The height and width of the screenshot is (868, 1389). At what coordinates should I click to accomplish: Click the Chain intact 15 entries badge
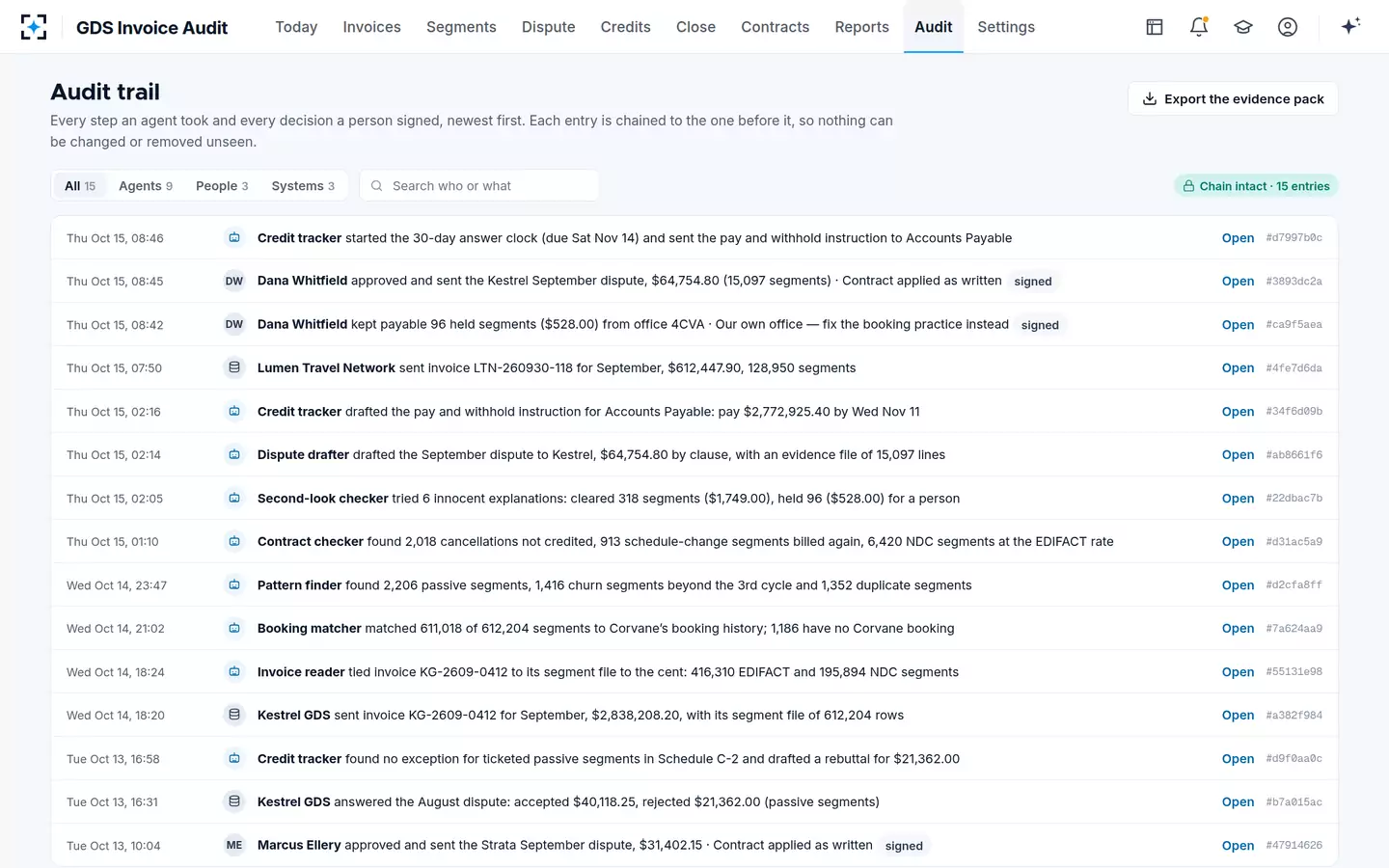[x=1256, y=186]
